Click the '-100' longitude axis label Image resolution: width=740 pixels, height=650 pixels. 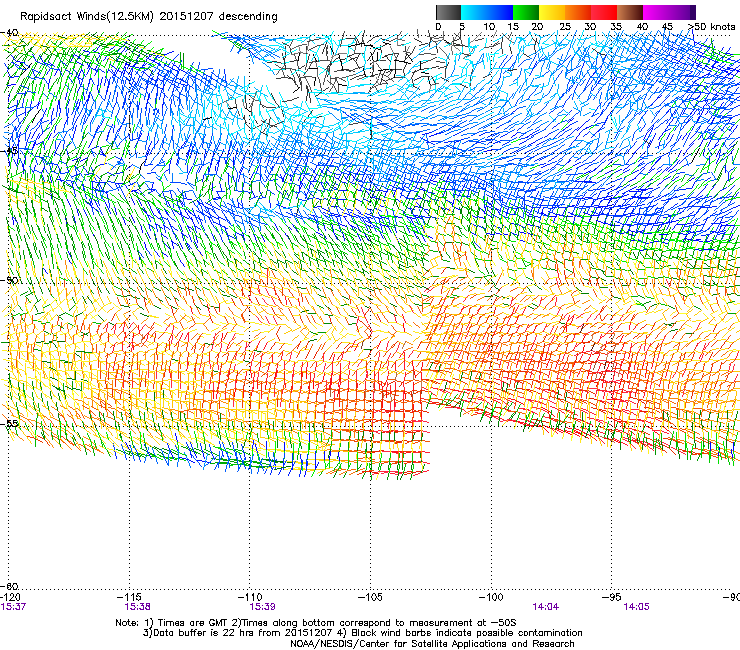[491, 597]
